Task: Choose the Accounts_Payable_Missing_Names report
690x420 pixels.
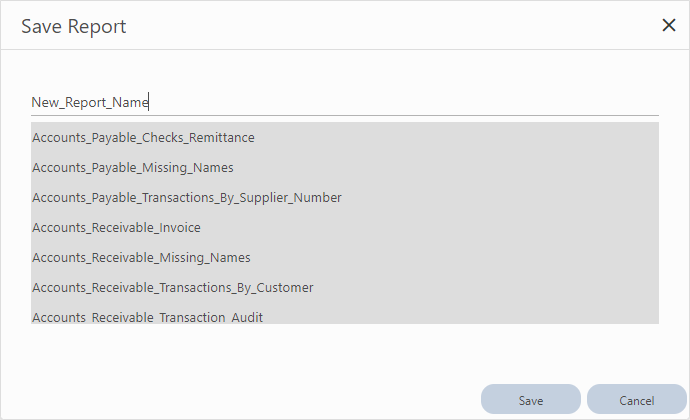Action: pos(133,167)
